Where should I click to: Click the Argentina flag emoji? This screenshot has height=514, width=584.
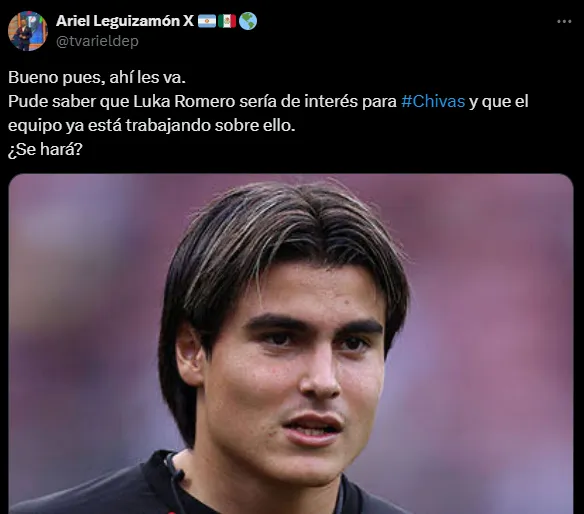(x=207, y=21)
